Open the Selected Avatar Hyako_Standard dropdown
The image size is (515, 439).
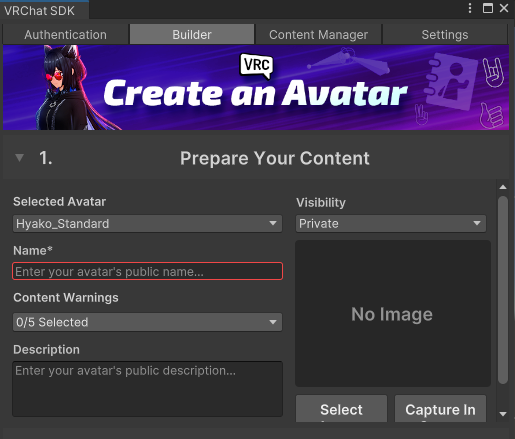(147, 223)
